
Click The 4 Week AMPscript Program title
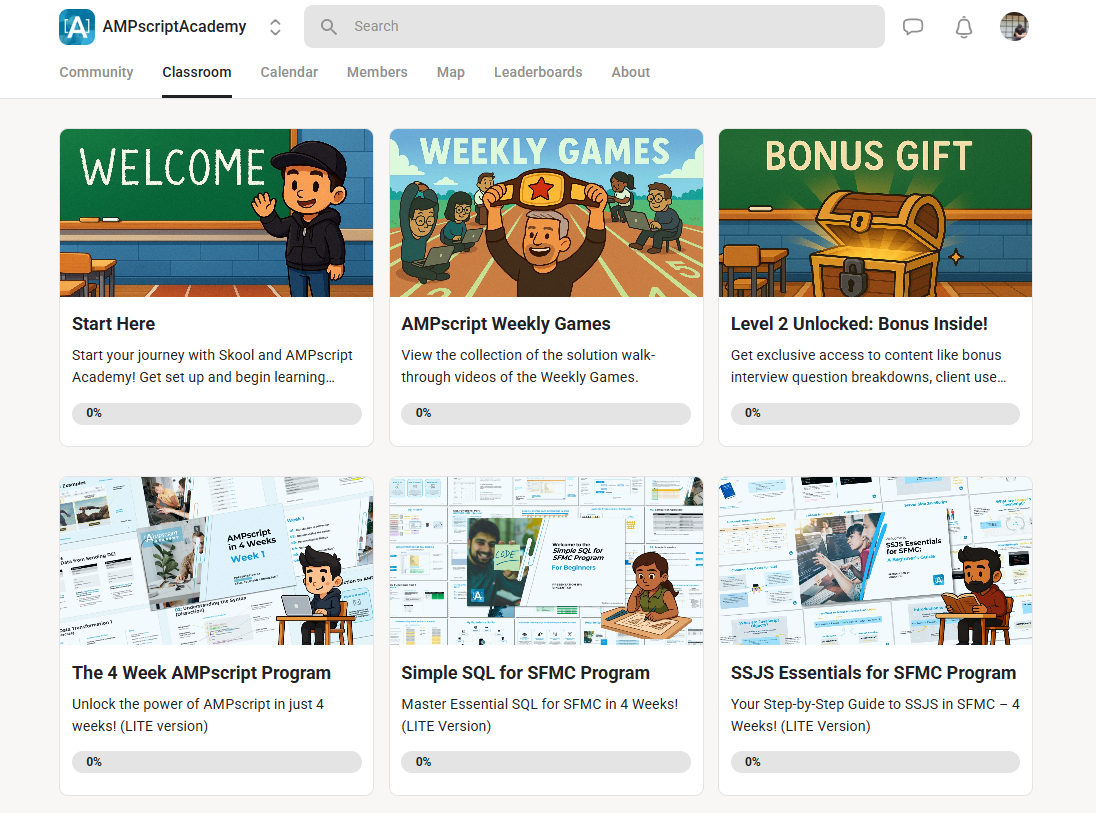click(x=201, y=672)
